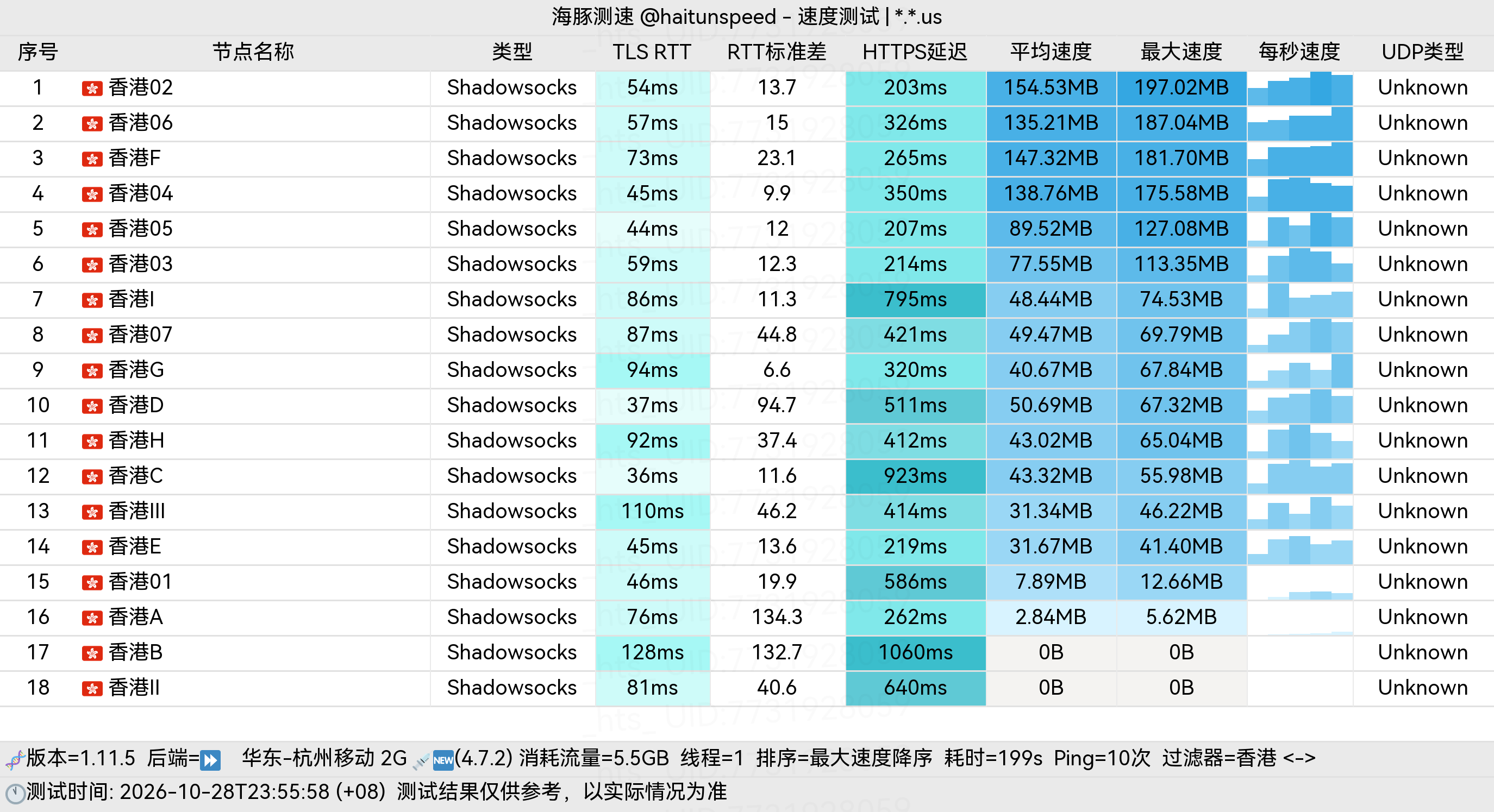Viewport: 1494px width, 812px height.
Task: Click the flag icon next to 香港F
Action: [x=92, y=159]
